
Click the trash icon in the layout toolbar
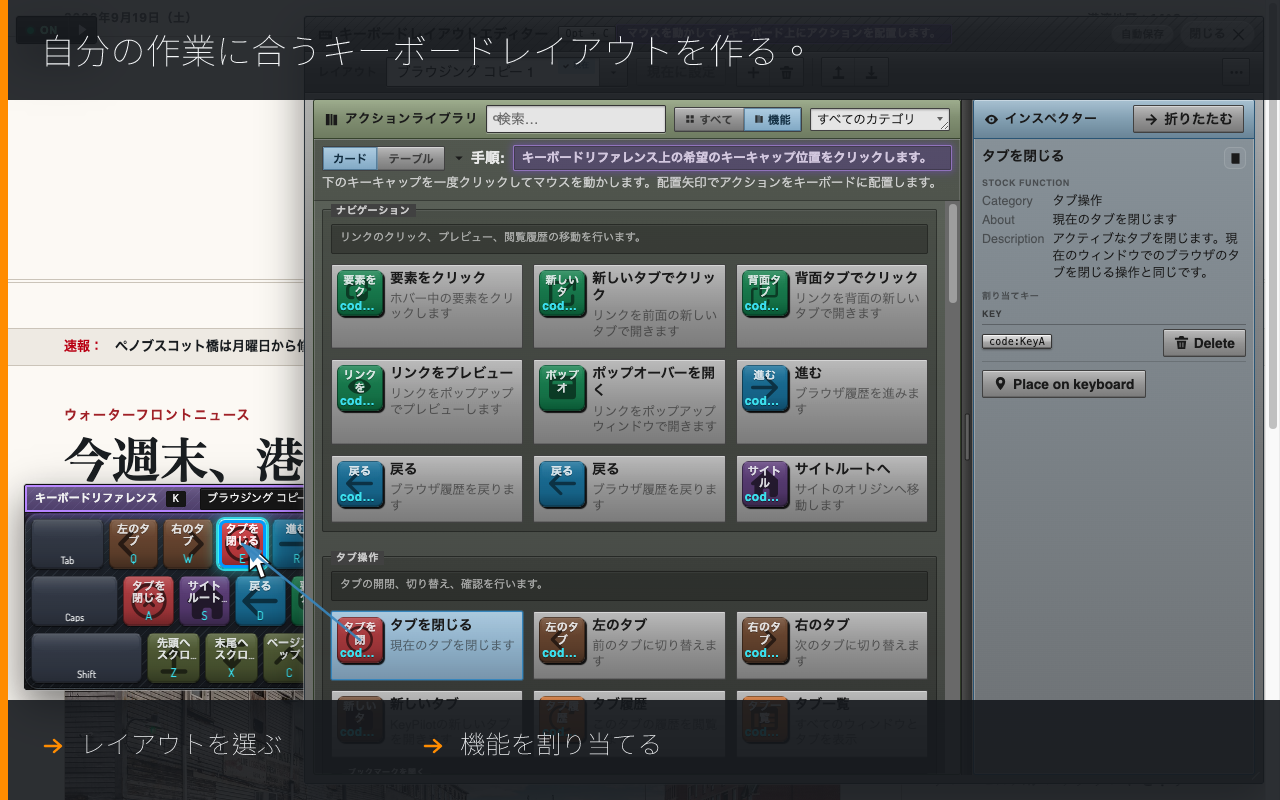[787, 72]
